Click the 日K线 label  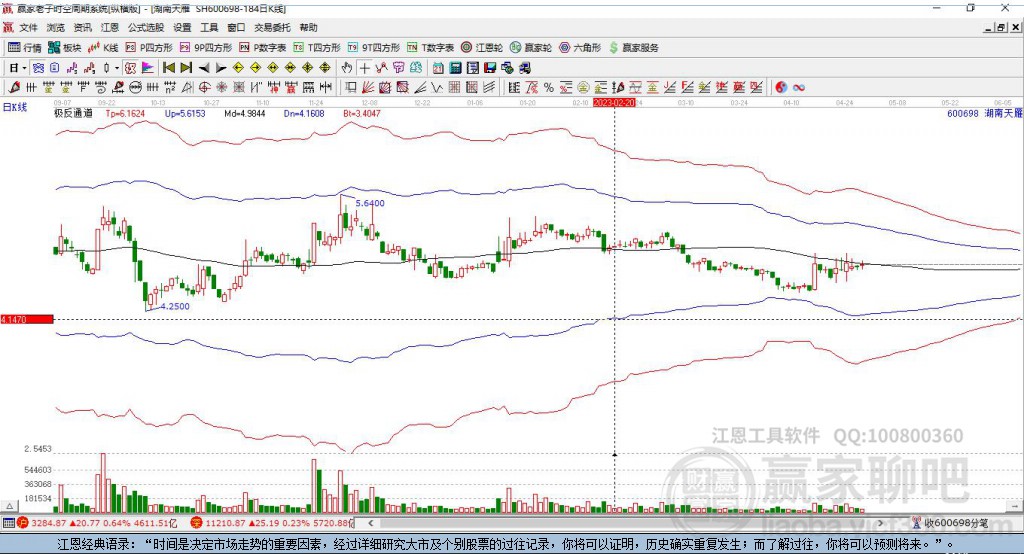(15, 107)
